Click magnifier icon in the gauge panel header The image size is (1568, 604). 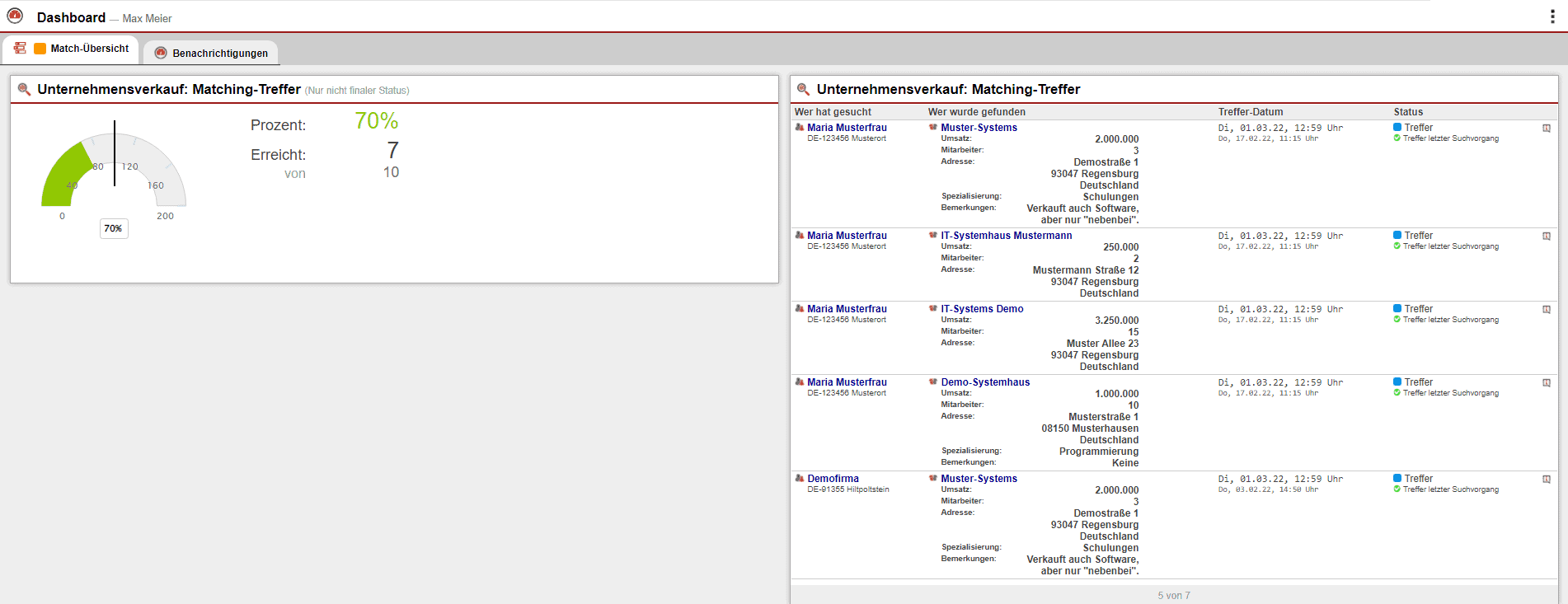click(24, 89)
